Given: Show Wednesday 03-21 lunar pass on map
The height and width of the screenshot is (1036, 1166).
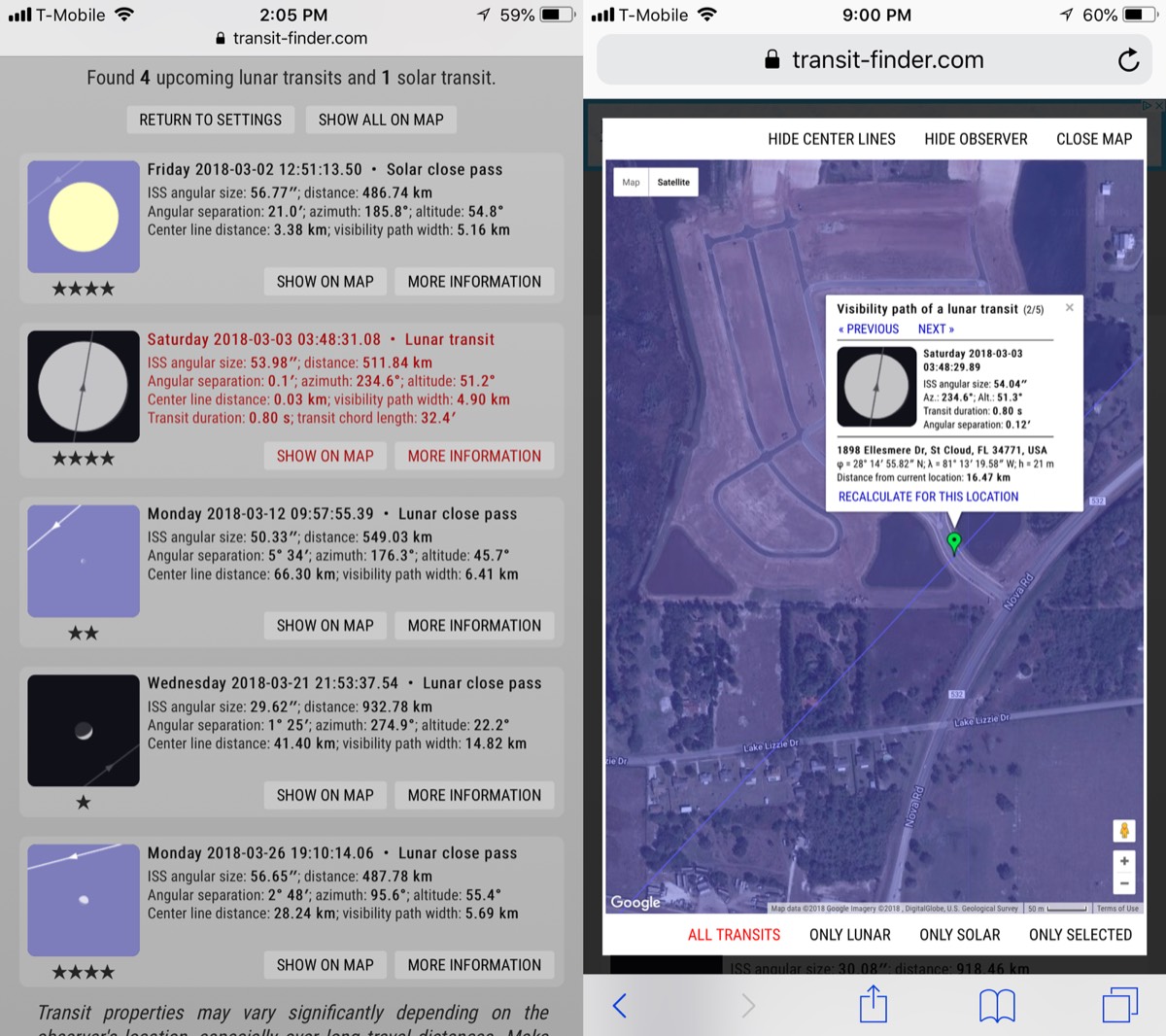Looking at the screenshot, I should 325,795.
